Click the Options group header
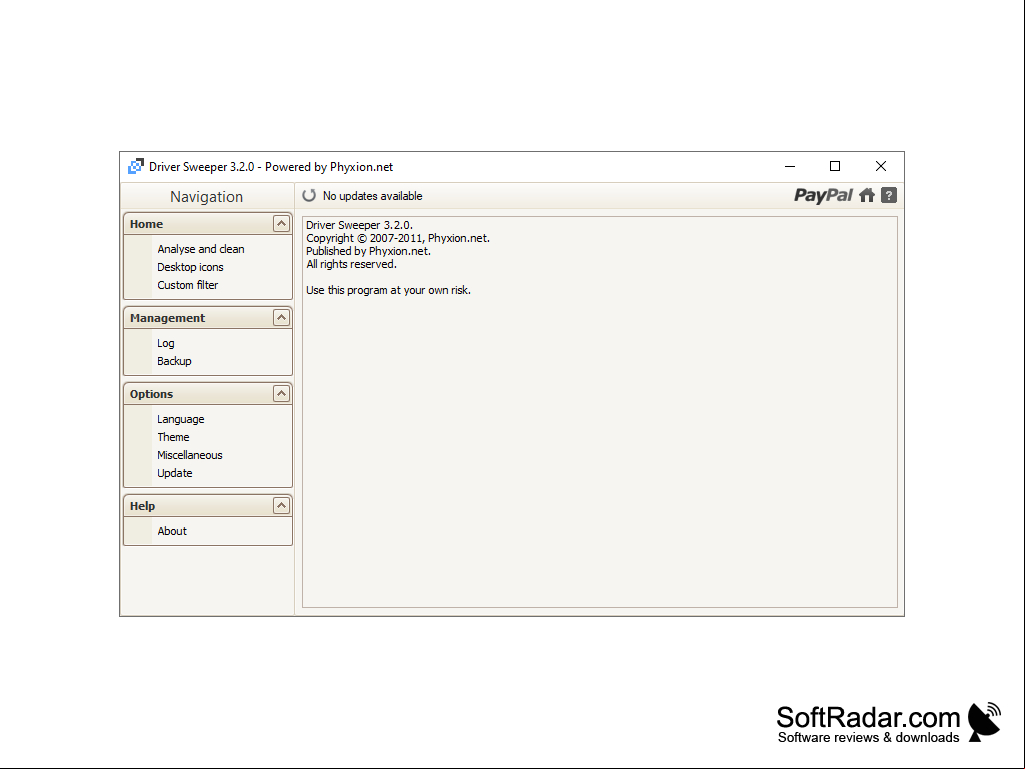This screenshot has height=769, width=1025. (208, 394)
